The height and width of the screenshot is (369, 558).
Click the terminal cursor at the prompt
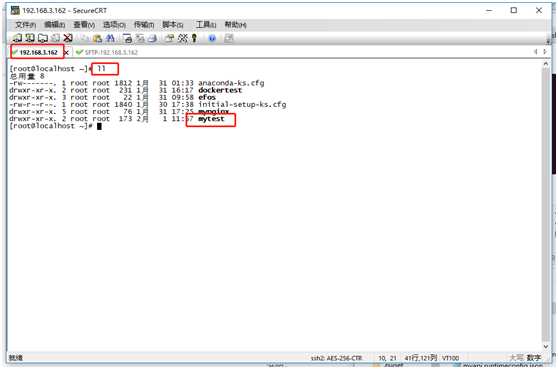[x=99, y=126]
